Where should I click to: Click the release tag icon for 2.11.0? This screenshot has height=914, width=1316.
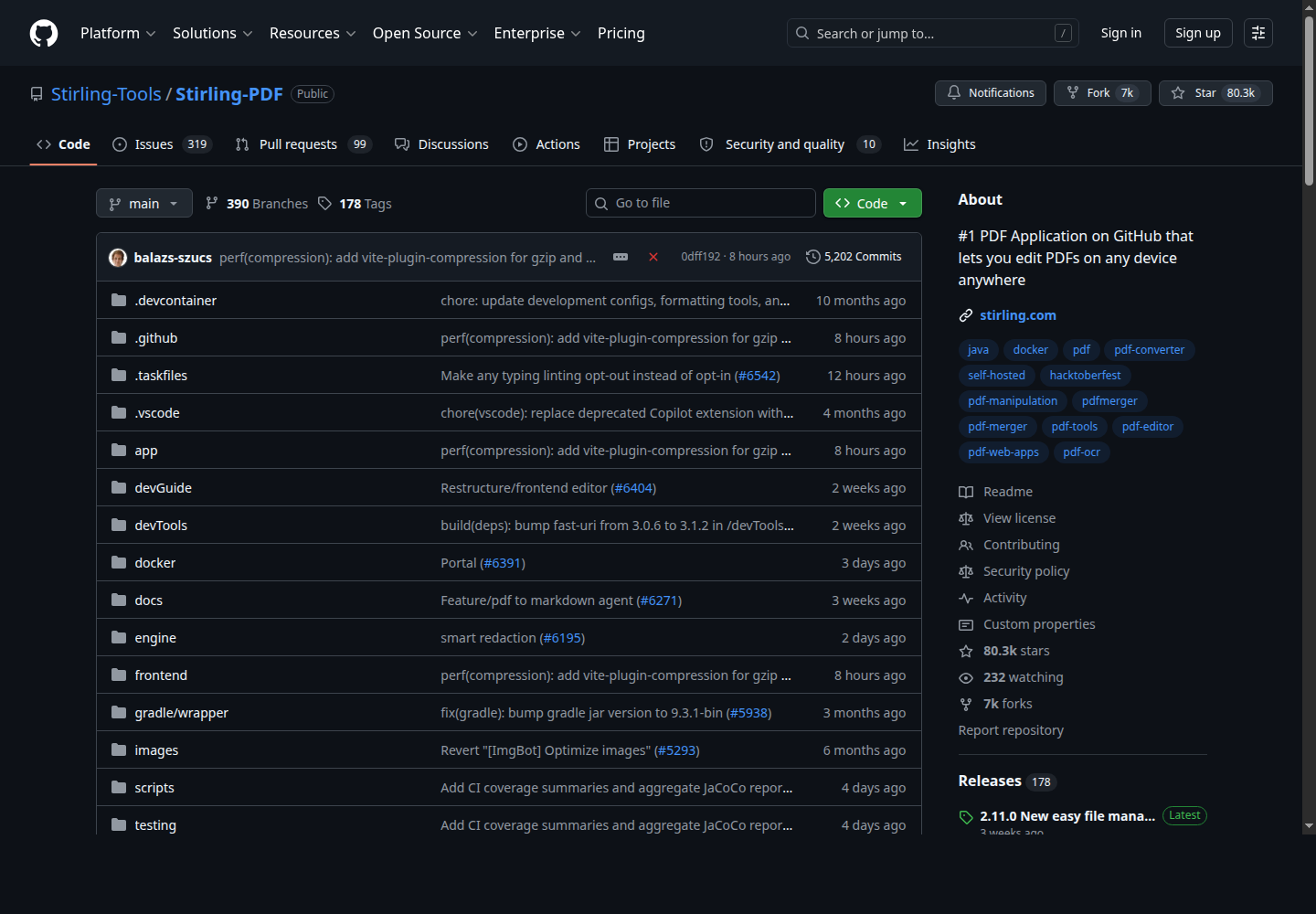point(966,817)
